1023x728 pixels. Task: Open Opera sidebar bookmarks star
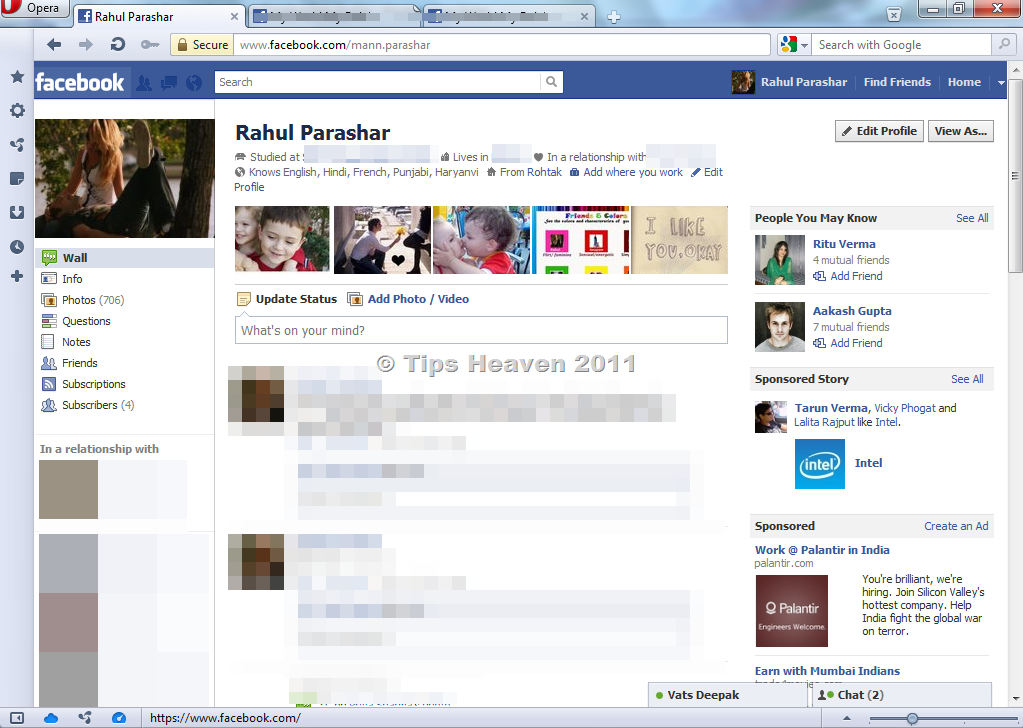coord(18,77)
